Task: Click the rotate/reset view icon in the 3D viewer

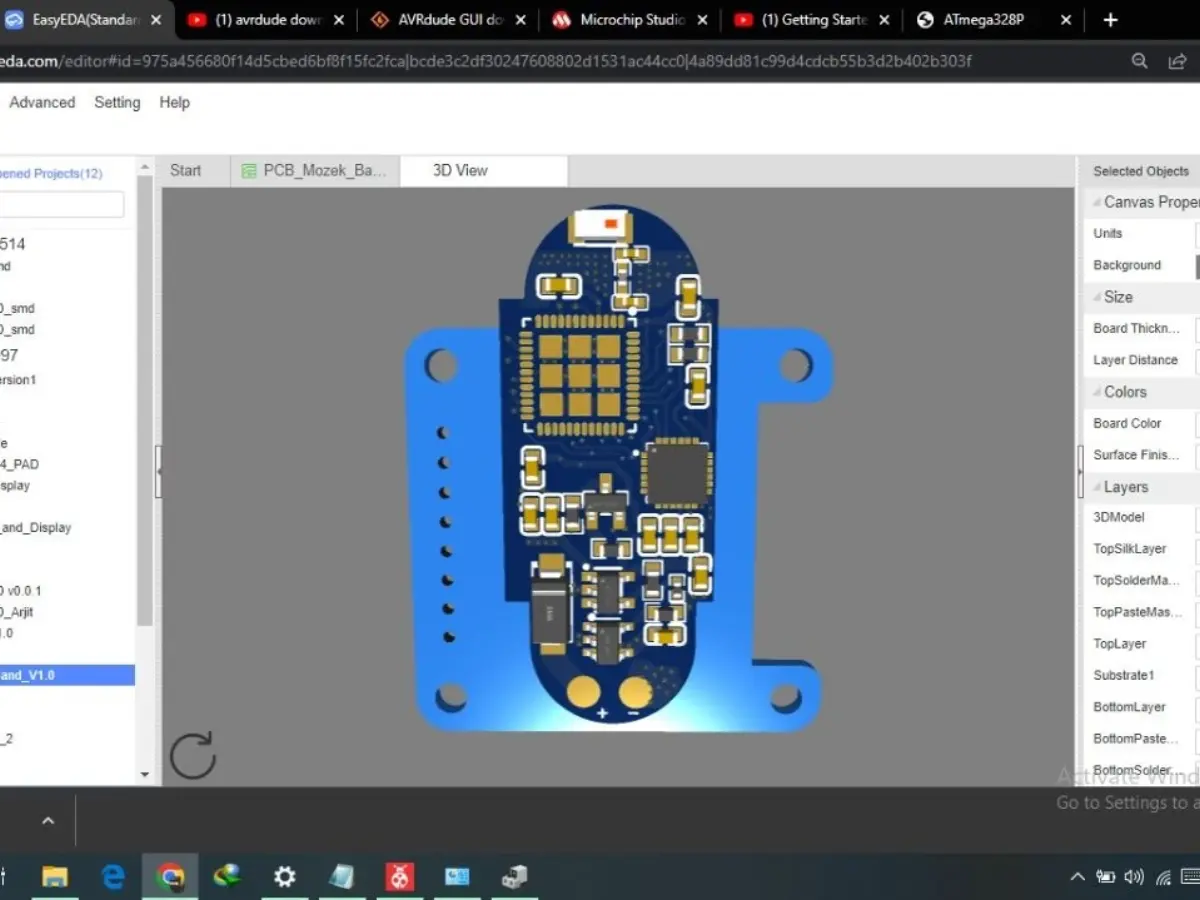Action: coord(193,754)
